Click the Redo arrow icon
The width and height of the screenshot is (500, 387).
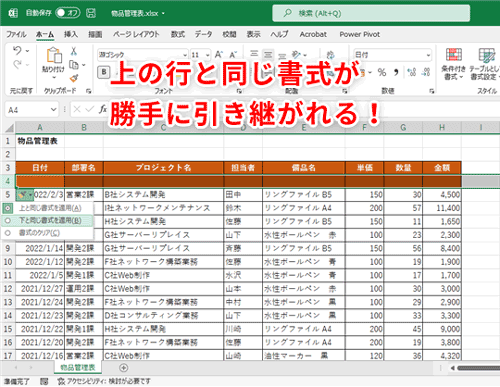[17, 64]
